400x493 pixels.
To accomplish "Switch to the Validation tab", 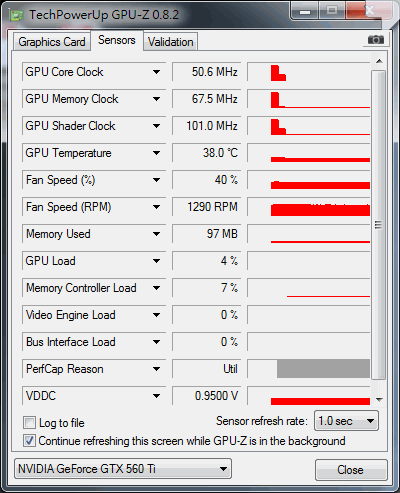I will pos(171,42).
